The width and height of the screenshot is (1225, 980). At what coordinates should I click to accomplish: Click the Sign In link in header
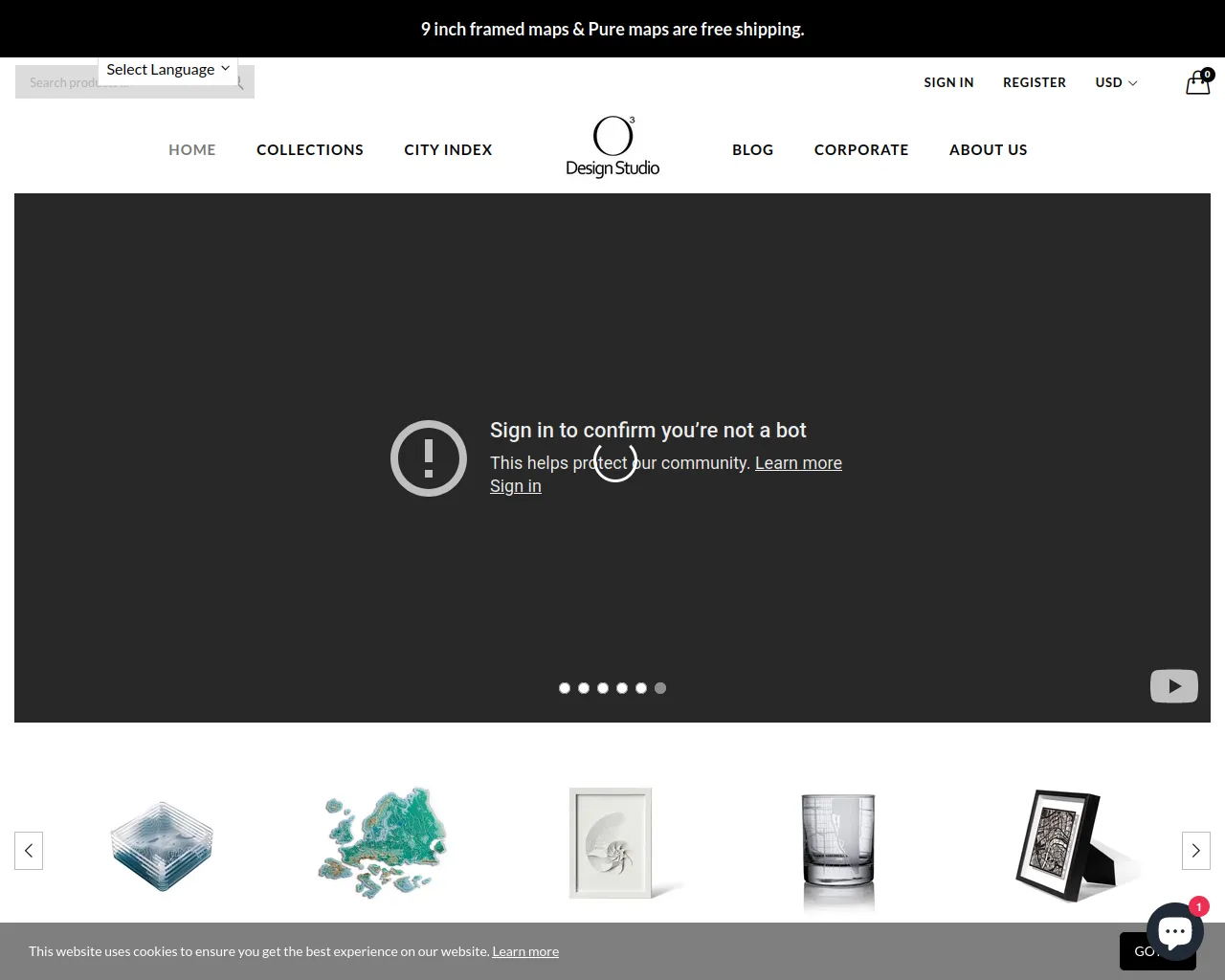[948, 82]
